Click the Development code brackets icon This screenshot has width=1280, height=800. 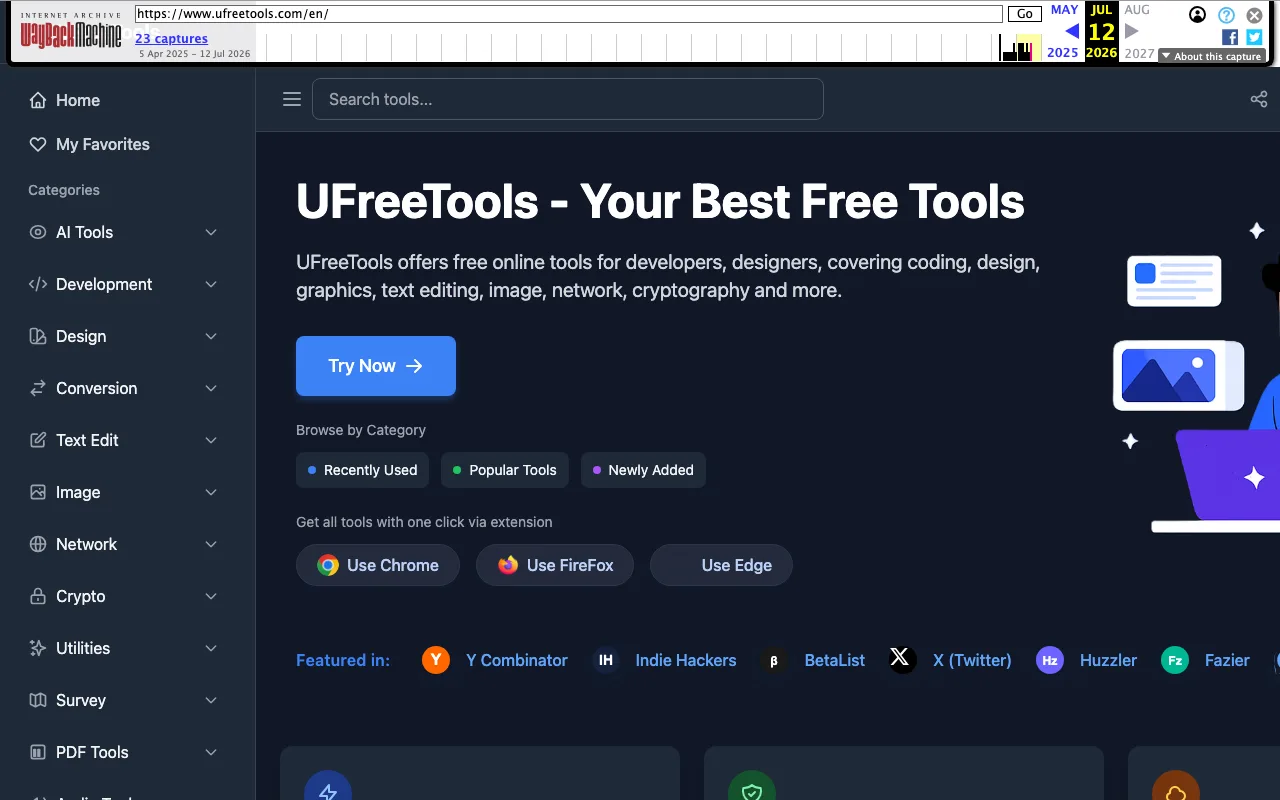pos(38,284)
